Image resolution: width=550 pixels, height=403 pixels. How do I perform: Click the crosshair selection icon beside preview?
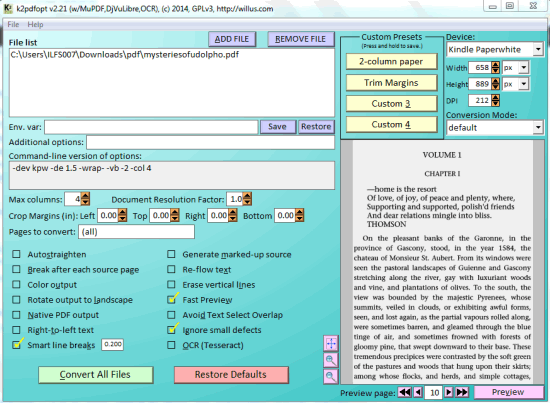pos(331,343)
